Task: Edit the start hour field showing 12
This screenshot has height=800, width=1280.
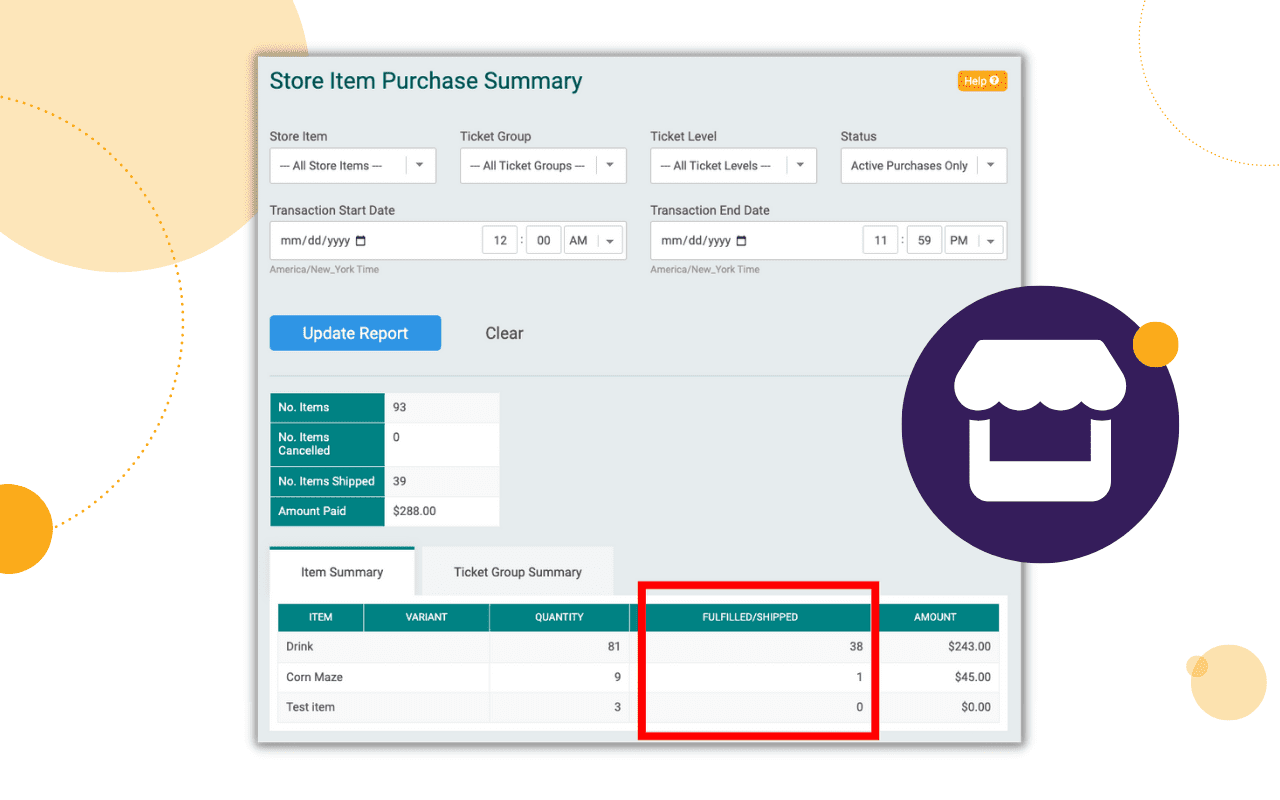Action: click(x=499, y=240)
